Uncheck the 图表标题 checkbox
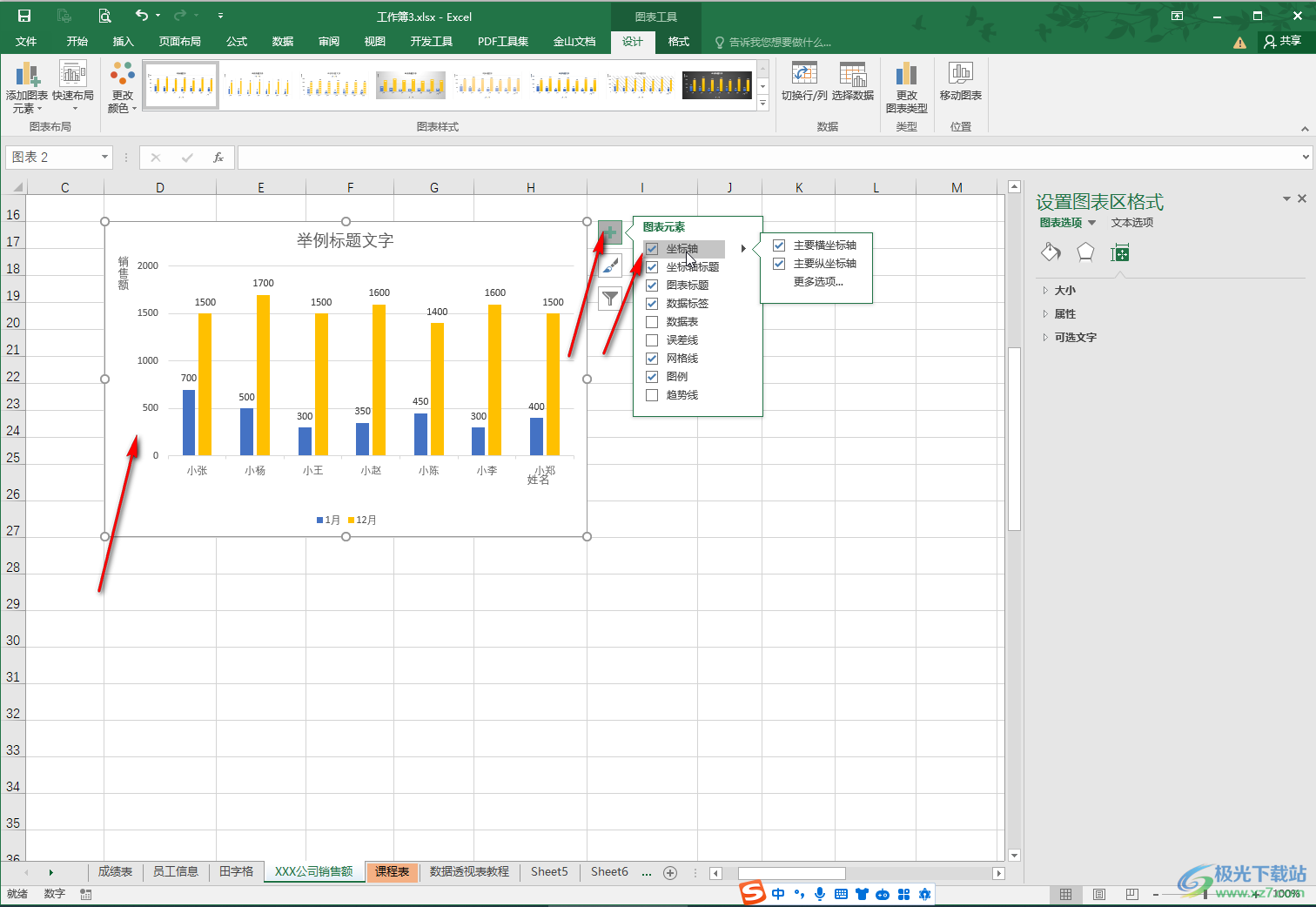Viewport: 1316px width, 907px height. point(652,286)
